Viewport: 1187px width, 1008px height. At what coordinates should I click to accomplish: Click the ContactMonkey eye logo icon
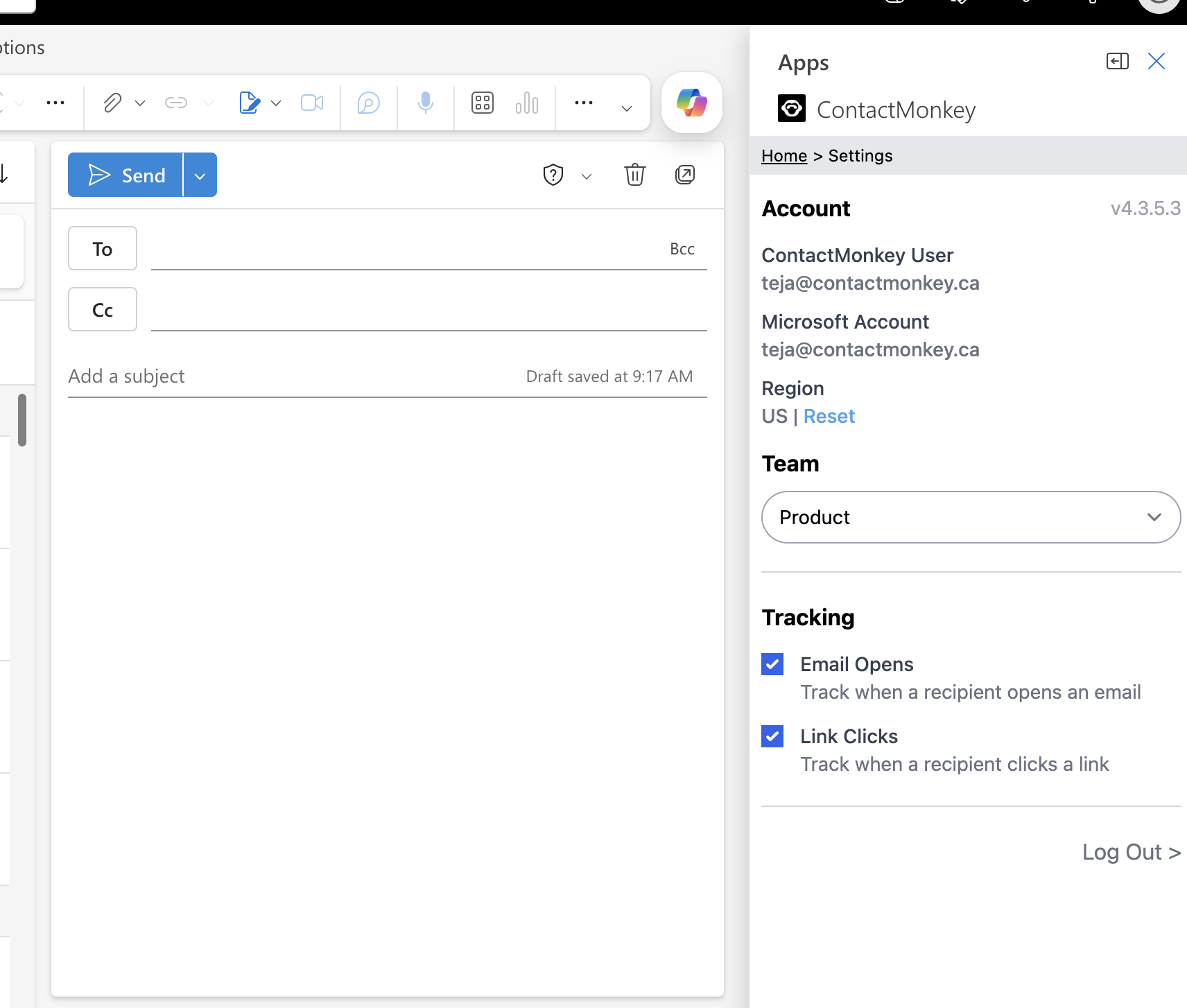[x=792, y=108]
